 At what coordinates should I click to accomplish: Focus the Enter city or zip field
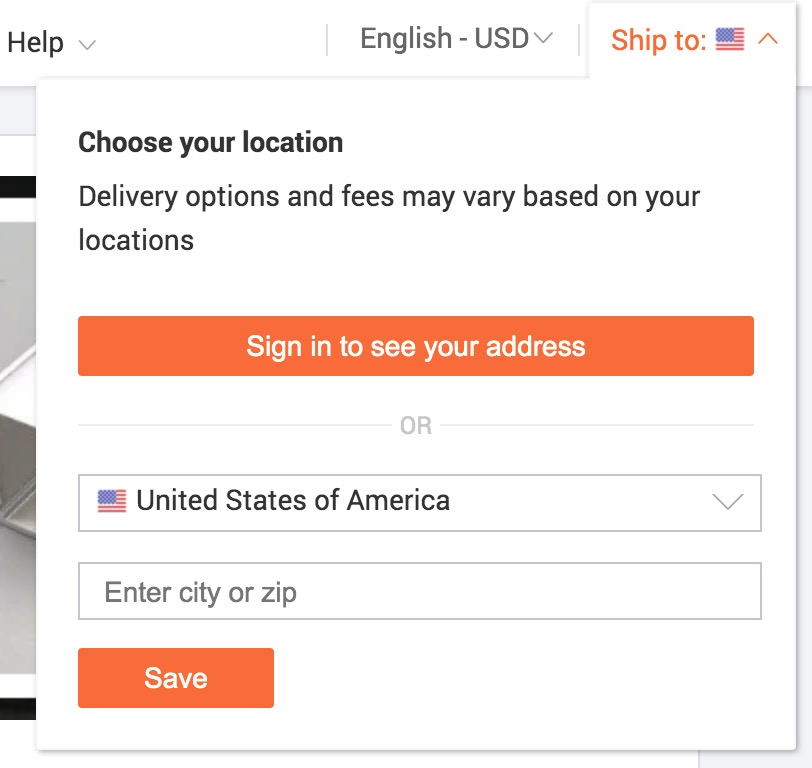(419, 592)
